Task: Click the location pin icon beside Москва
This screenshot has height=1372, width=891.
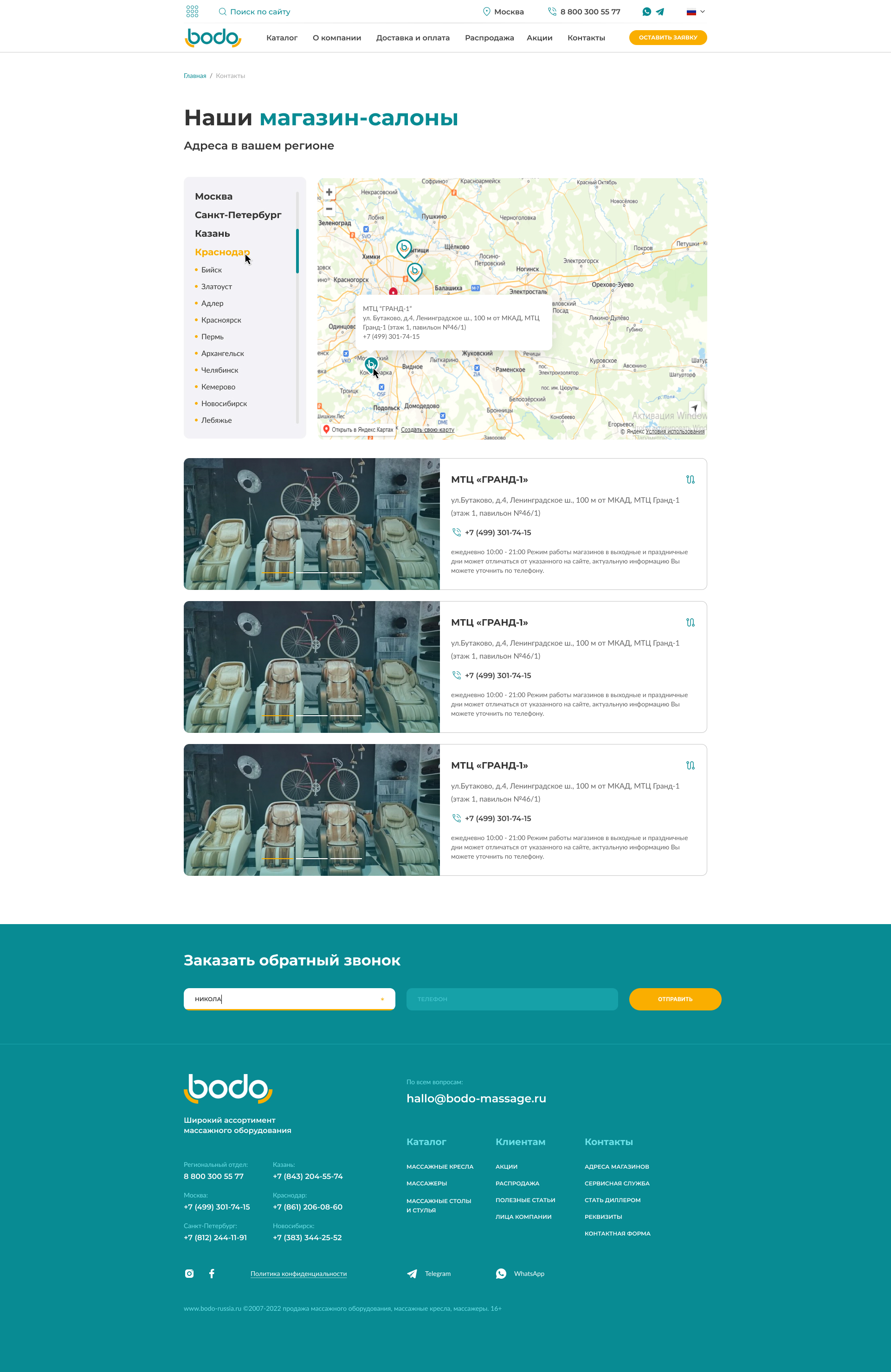Action: [486, 12]
